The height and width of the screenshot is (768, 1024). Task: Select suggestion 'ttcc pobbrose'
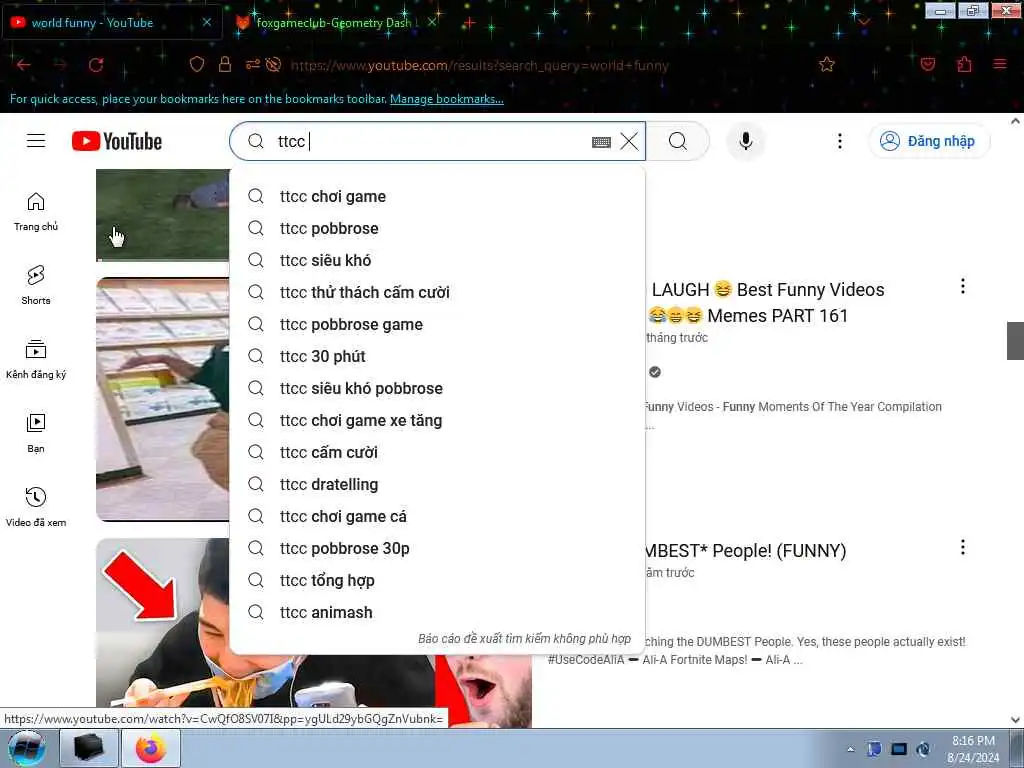click(437, 229)
